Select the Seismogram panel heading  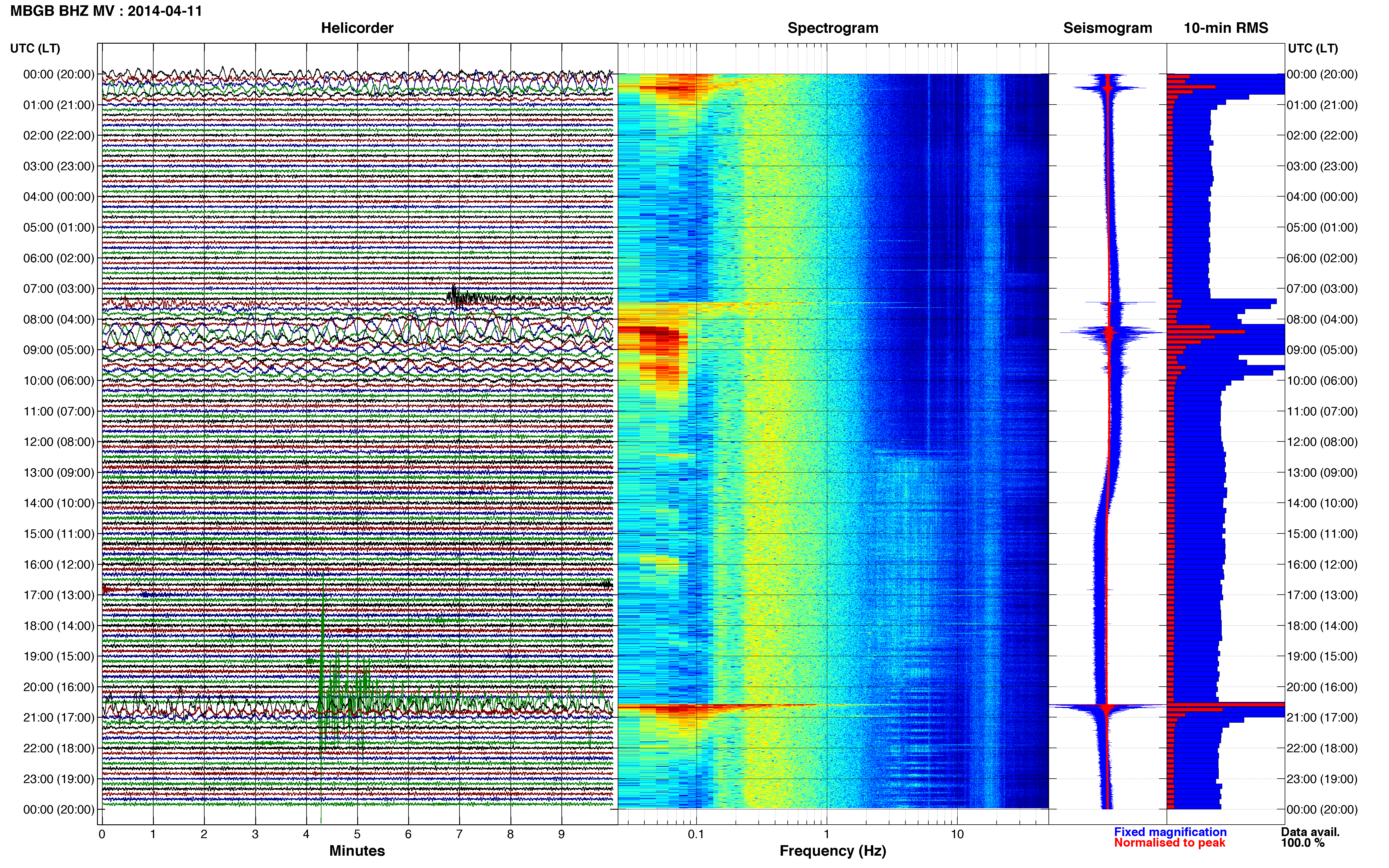(1107, 28)
